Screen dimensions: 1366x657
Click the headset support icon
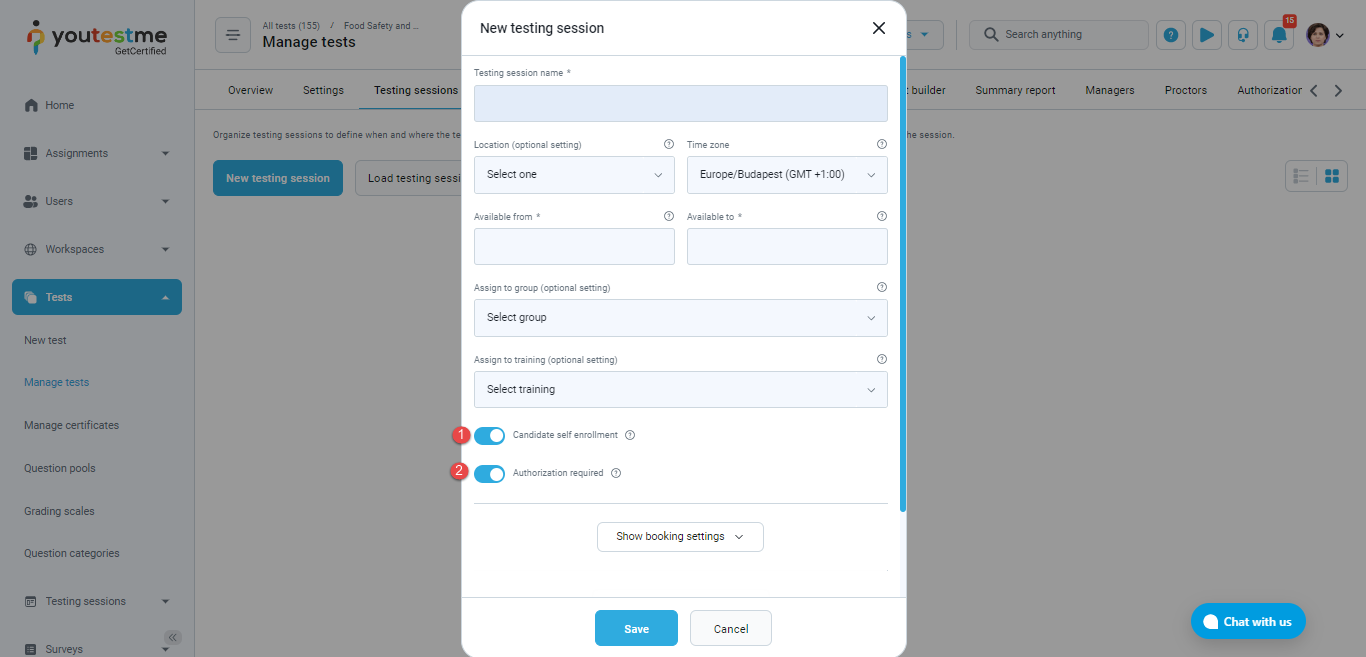point(1243,35)
